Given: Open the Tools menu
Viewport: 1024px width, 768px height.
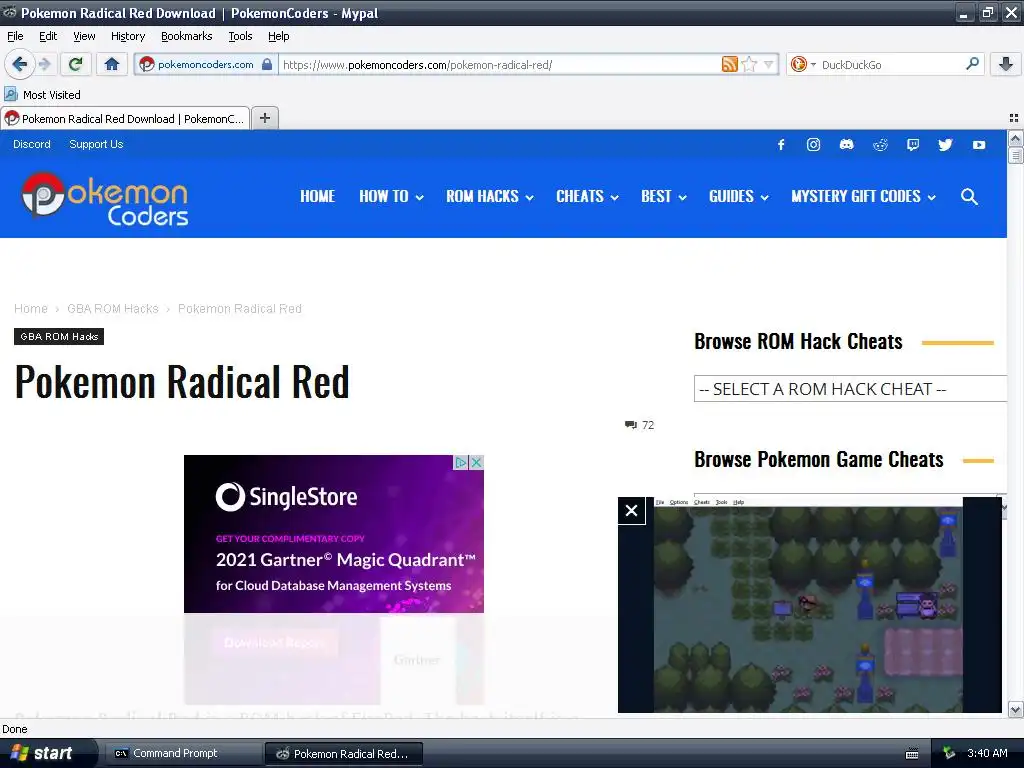Looking at the screenshot, I should pyautogui.click(x=240, y=36).
